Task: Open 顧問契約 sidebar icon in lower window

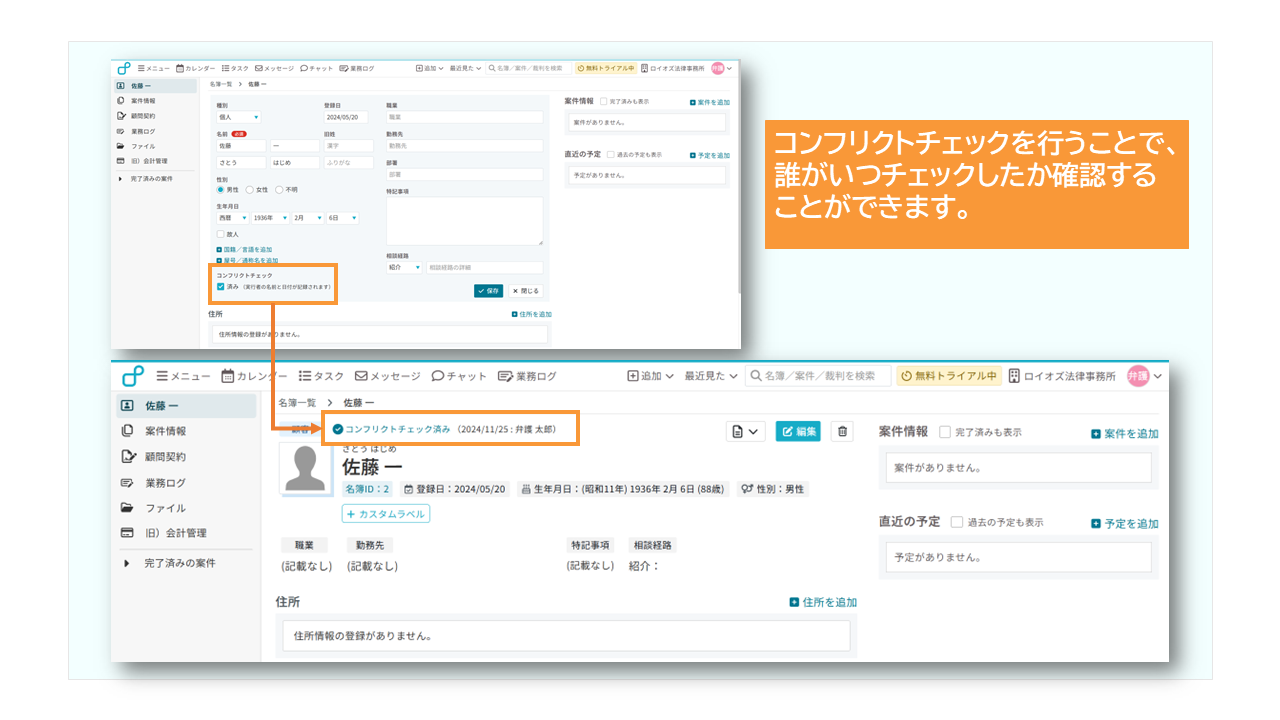Action: pyautogui.click(x=127, y=457)
